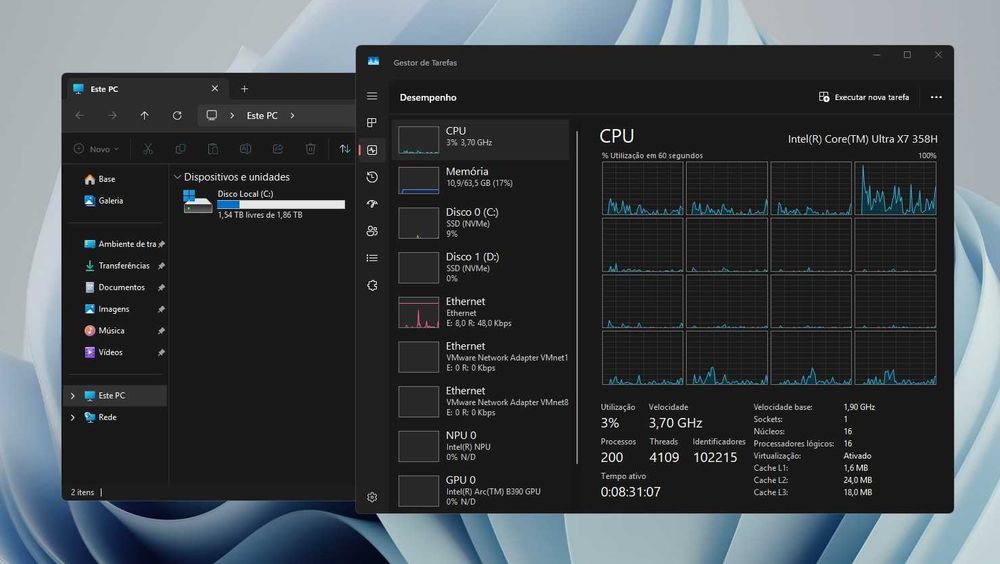Open Galeria in navigation pane
Screen dimensions: 1000x564
coord(104,200)
